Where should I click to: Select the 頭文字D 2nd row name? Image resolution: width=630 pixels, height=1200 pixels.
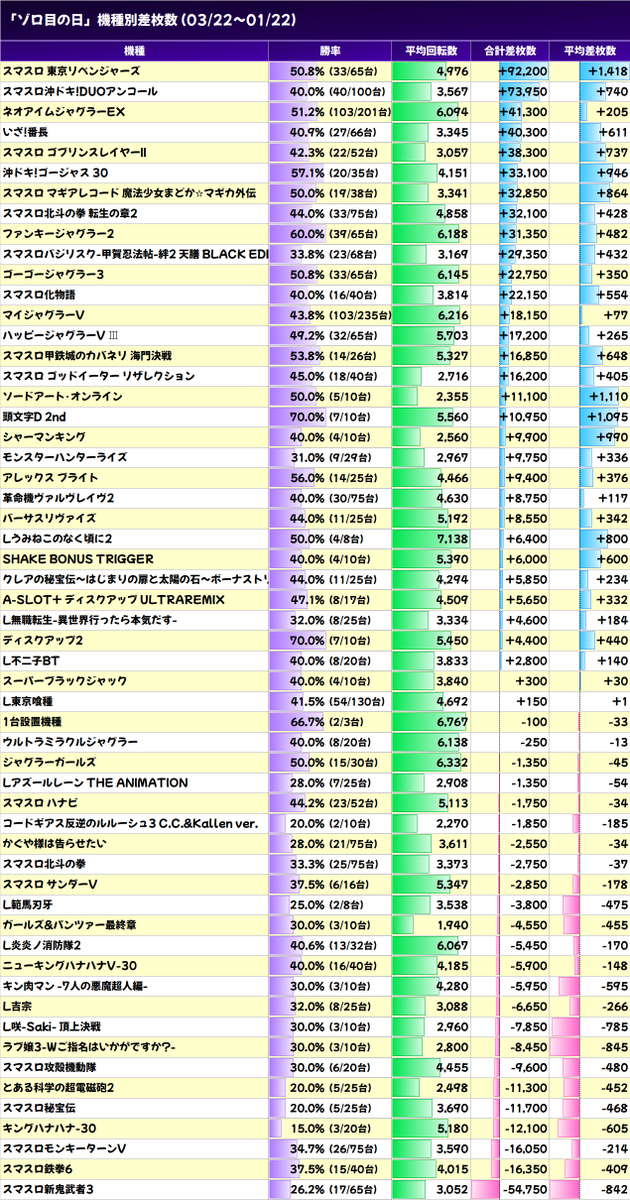(34, 417)
